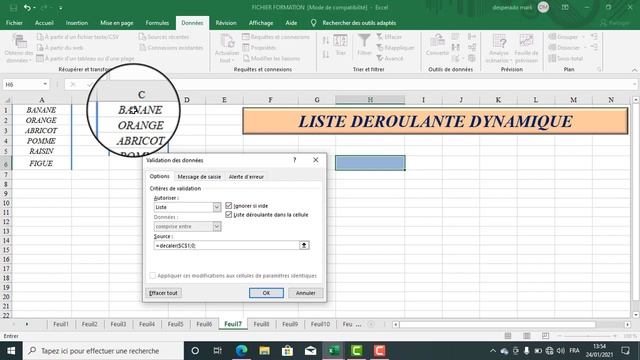The image size is (640, 360).
Task: Open the Obtenir des données icon
Action: pos(19,42)
